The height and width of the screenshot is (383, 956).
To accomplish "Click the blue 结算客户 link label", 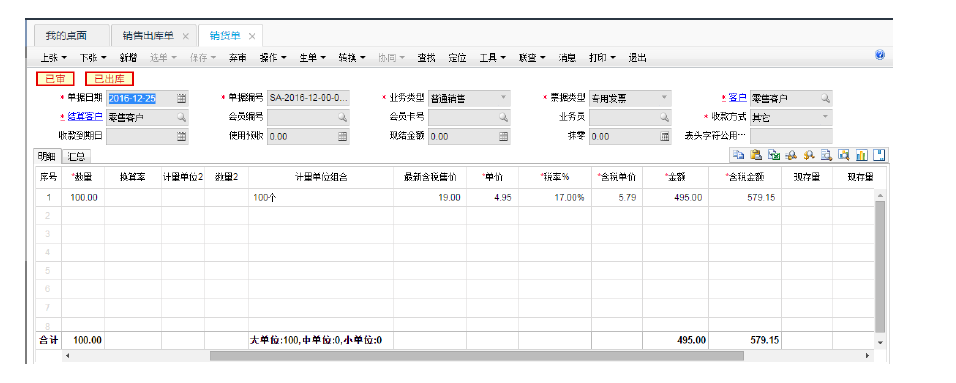I will (x=85, y=116).
